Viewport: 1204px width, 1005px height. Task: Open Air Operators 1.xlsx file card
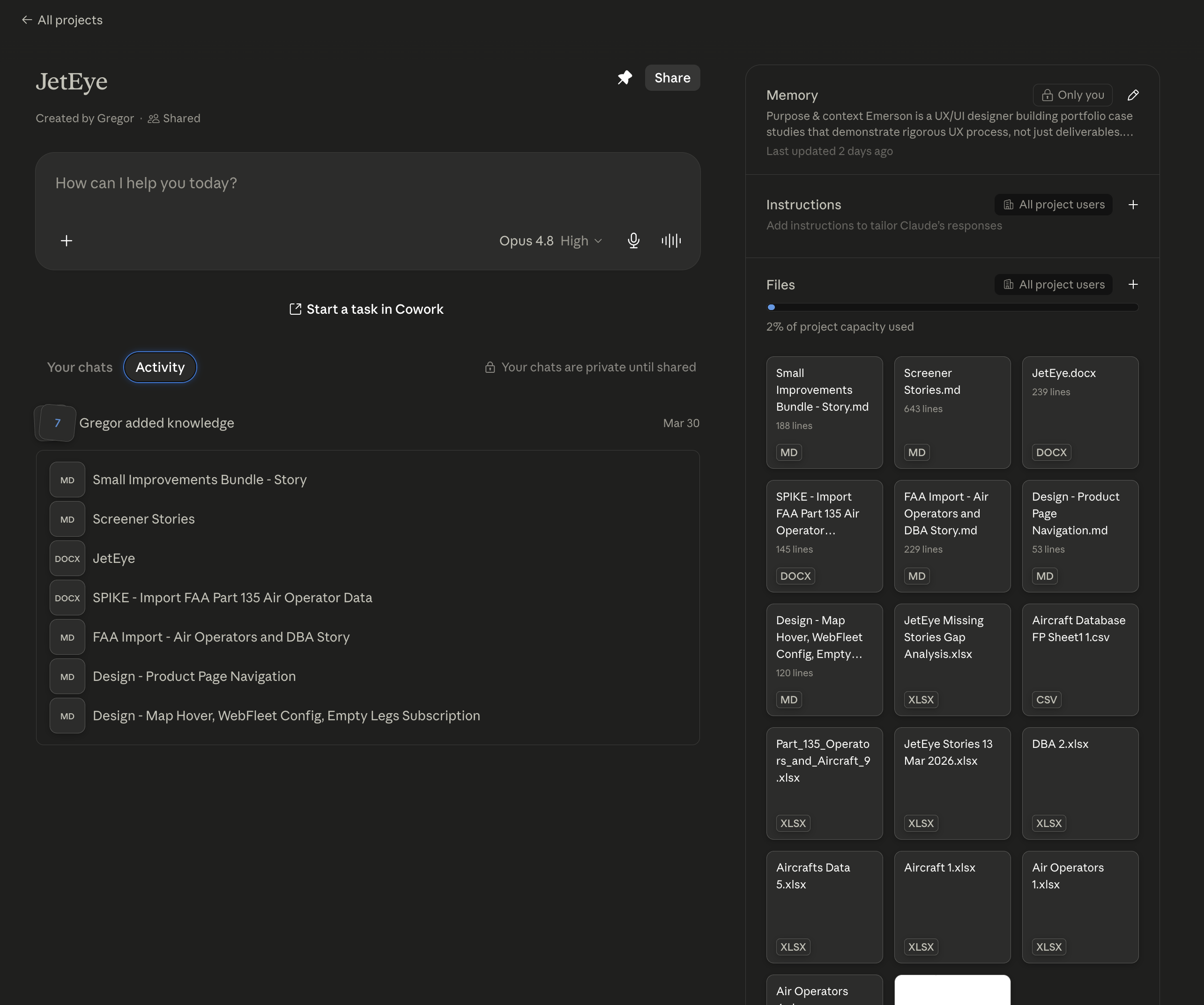[1080, 907]
